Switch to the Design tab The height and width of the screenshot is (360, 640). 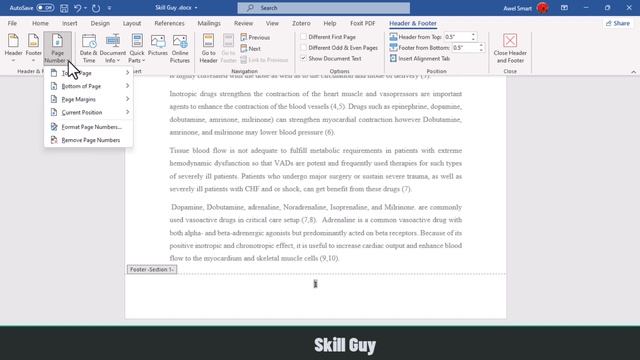[x=100, y=23]
